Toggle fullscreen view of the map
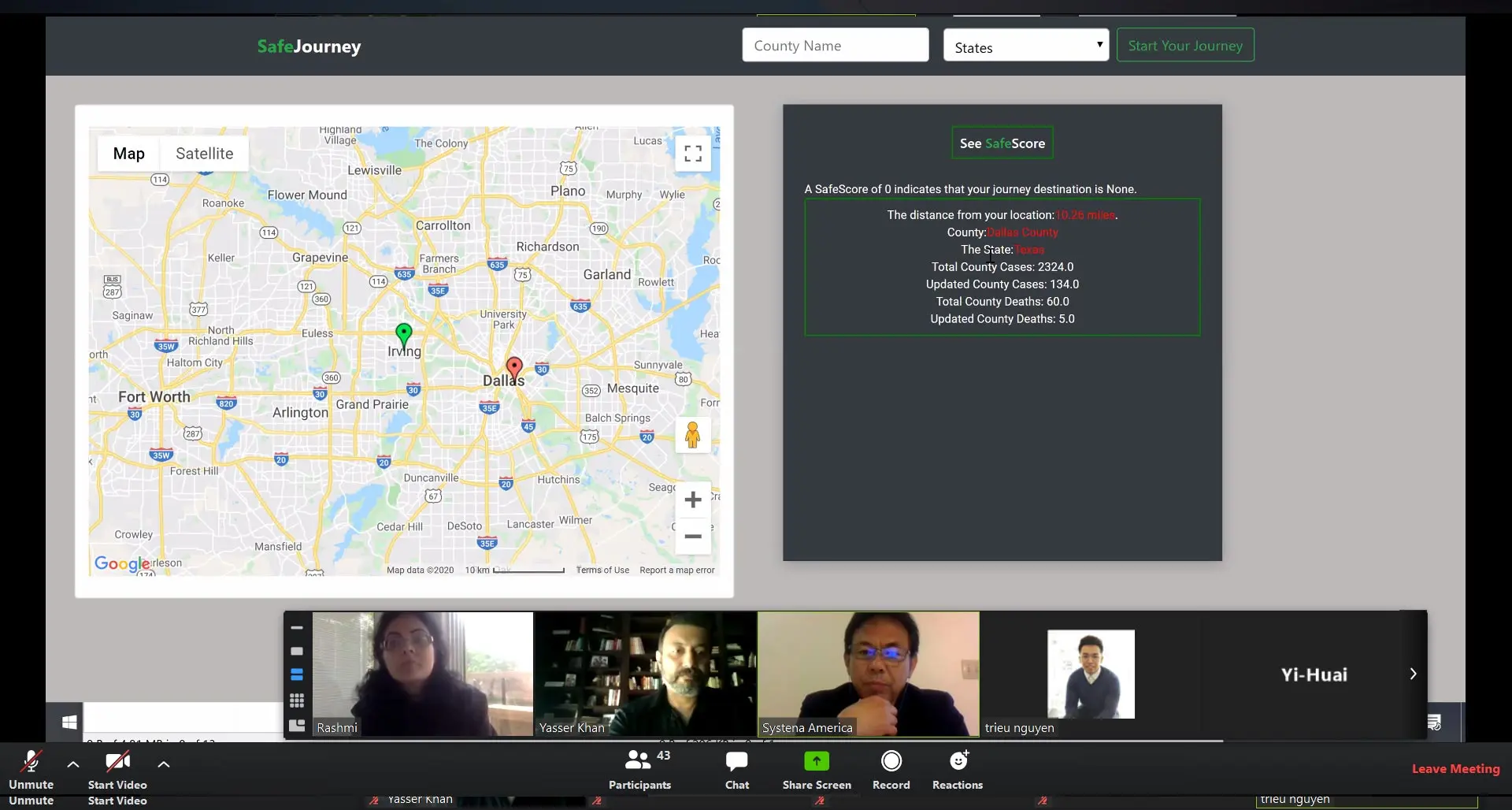 [x=693, y=154]
